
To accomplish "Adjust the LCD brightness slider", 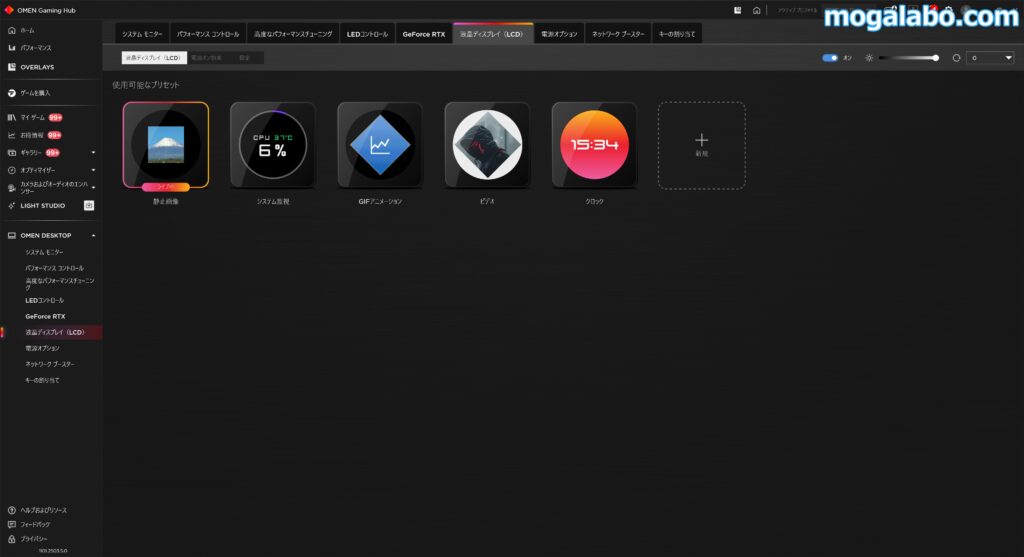I will click(908, 58).
